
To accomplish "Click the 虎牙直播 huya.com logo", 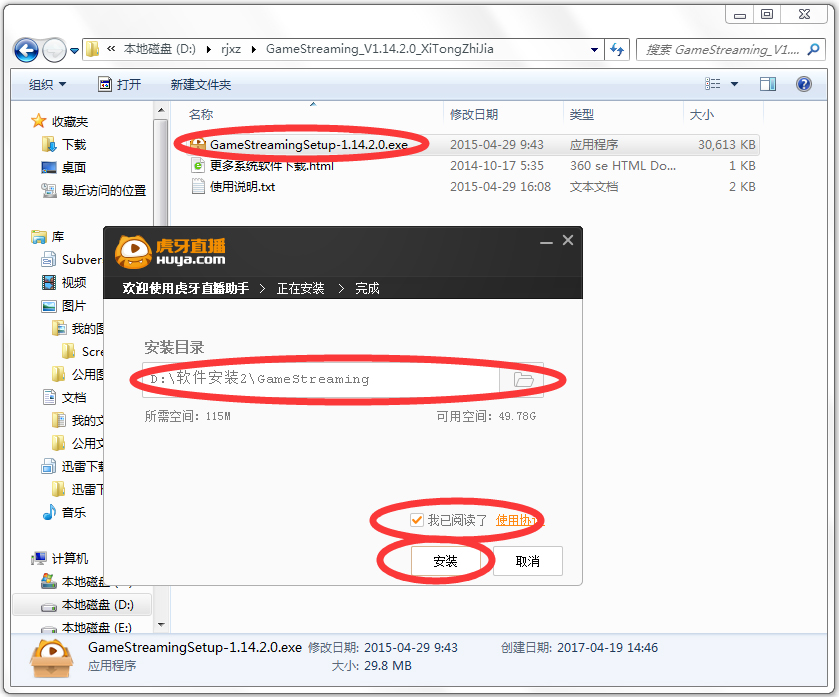I will coord(171,251).
